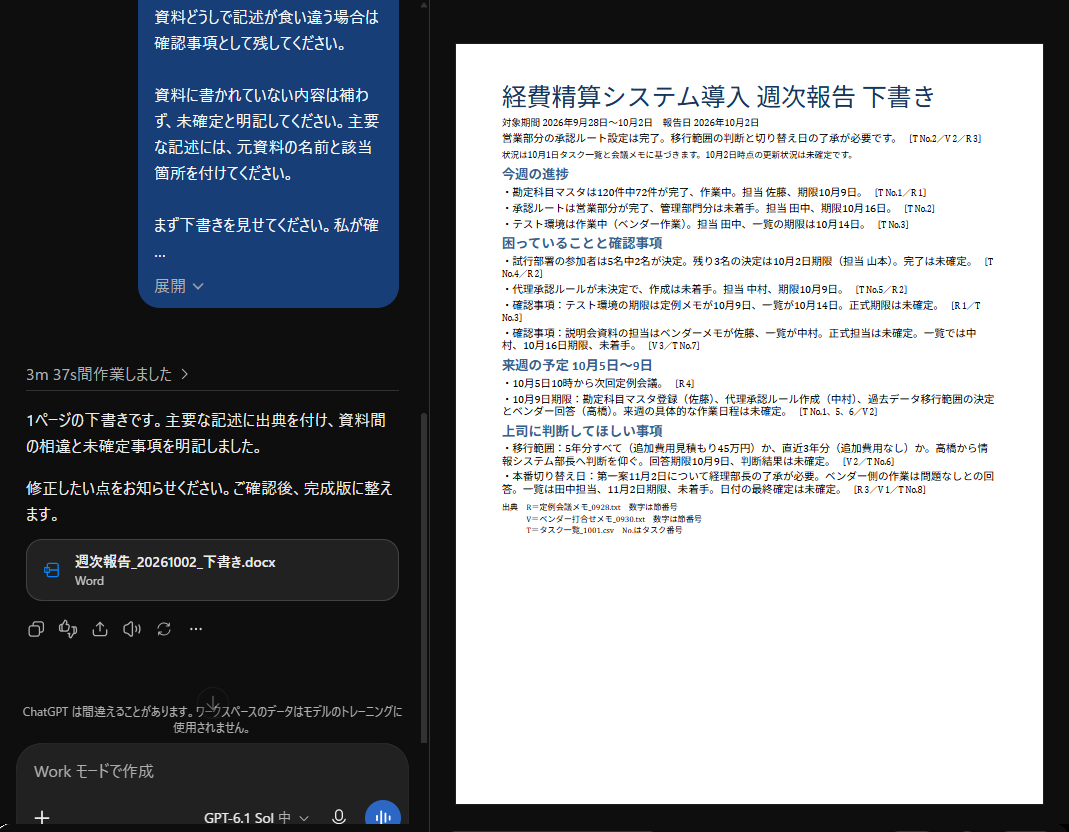
Task: Click the chat panel vertical scrollbar
Action: click(x=424, y=577)
